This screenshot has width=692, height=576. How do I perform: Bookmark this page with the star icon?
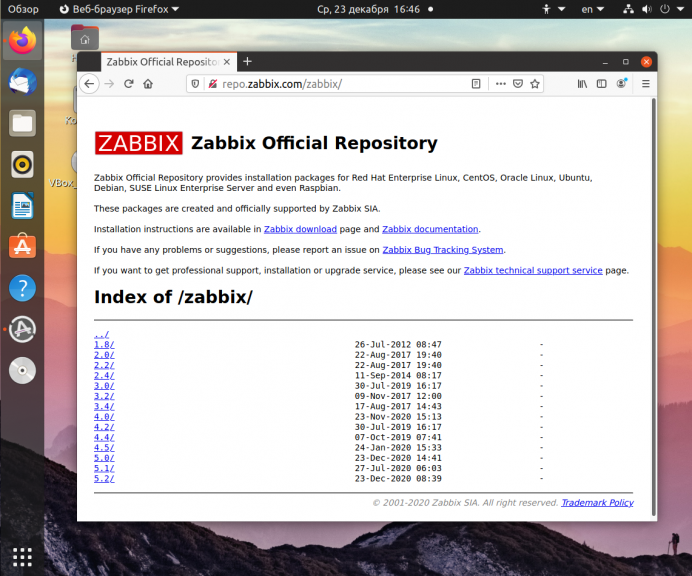(535, 84)
